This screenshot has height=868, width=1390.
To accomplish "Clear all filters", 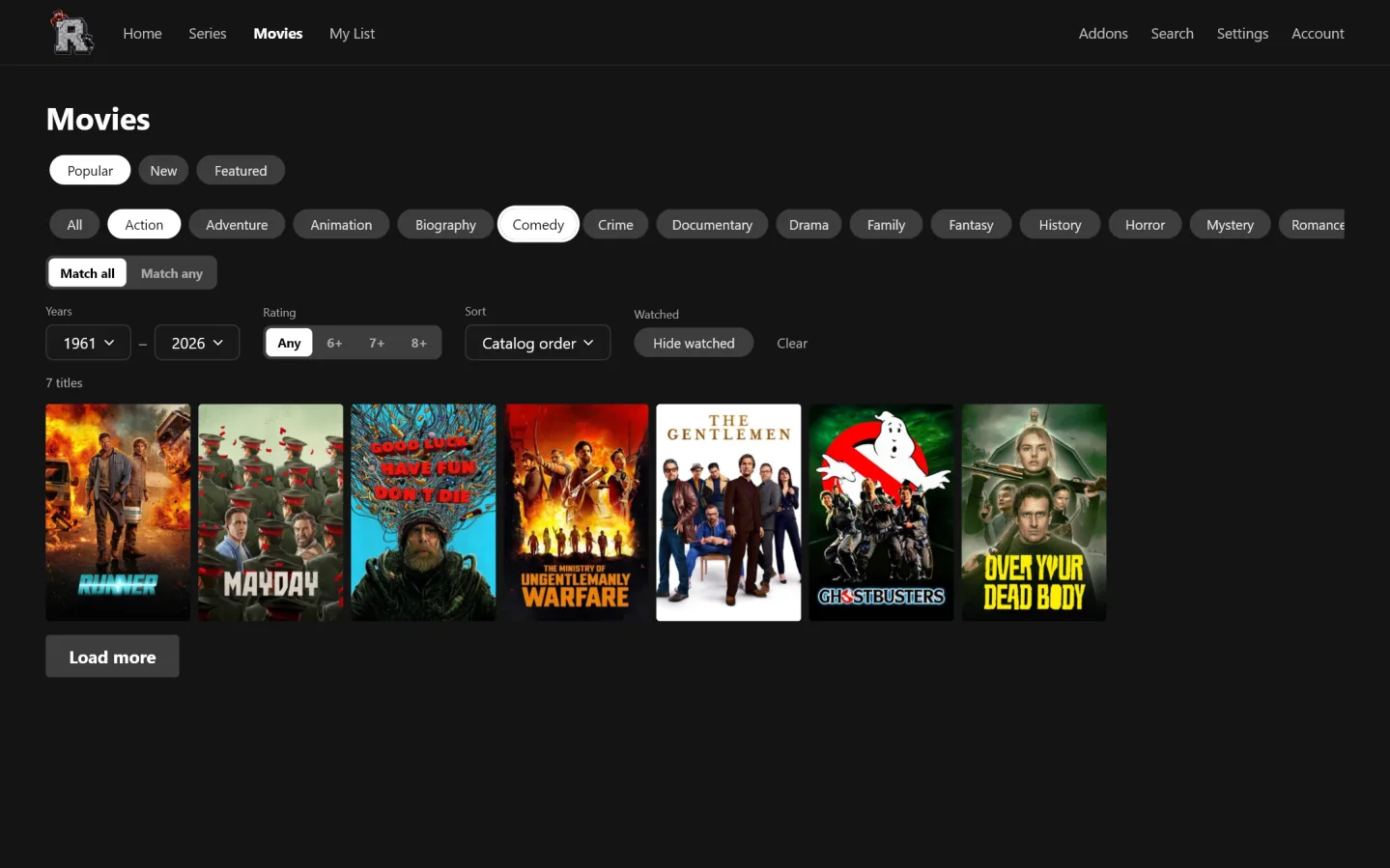I will (792, 343).
